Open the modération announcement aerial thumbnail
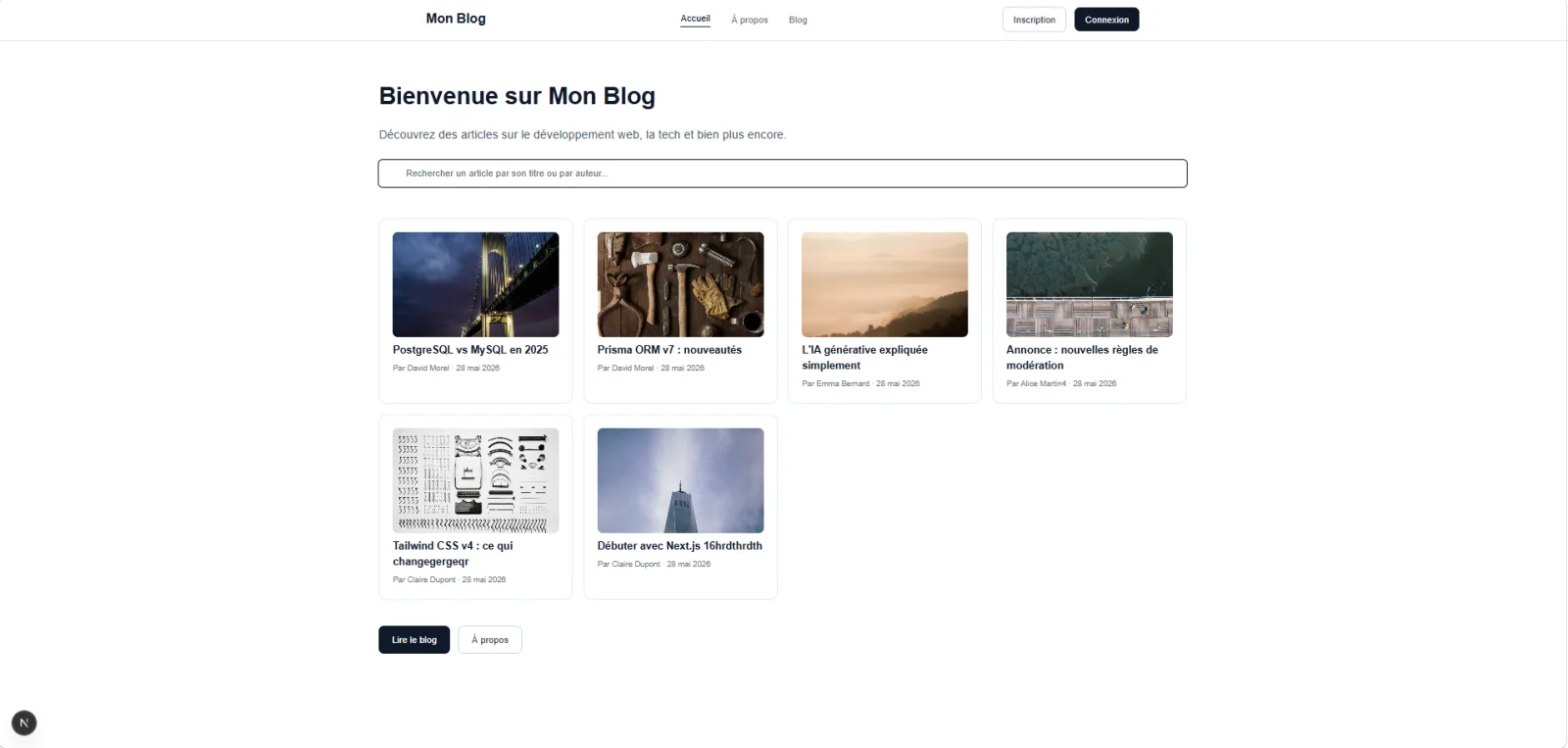 [1090, 284]
